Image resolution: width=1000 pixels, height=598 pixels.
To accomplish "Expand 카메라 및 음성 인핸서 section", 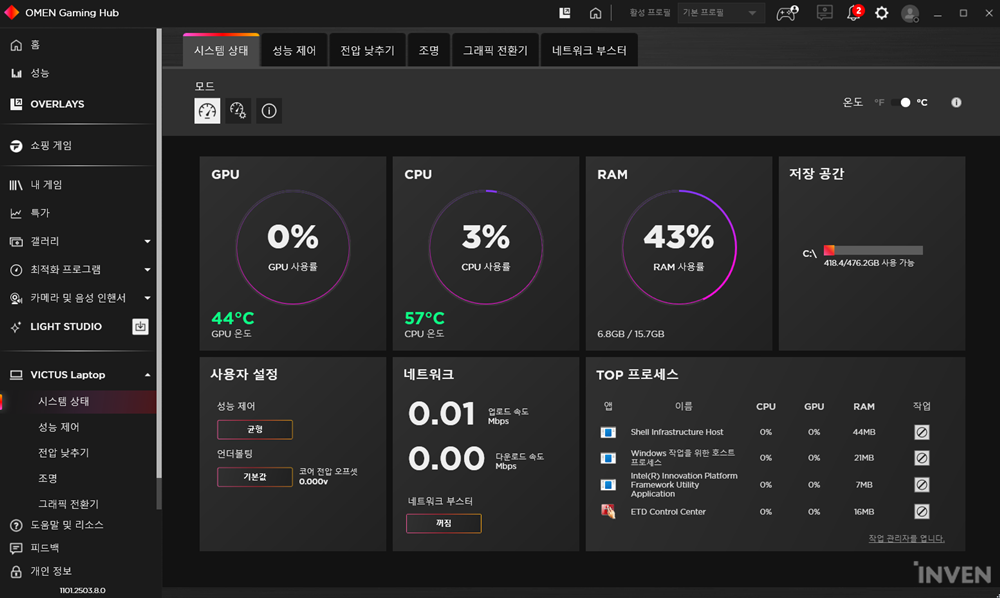I will pos(147,298).
